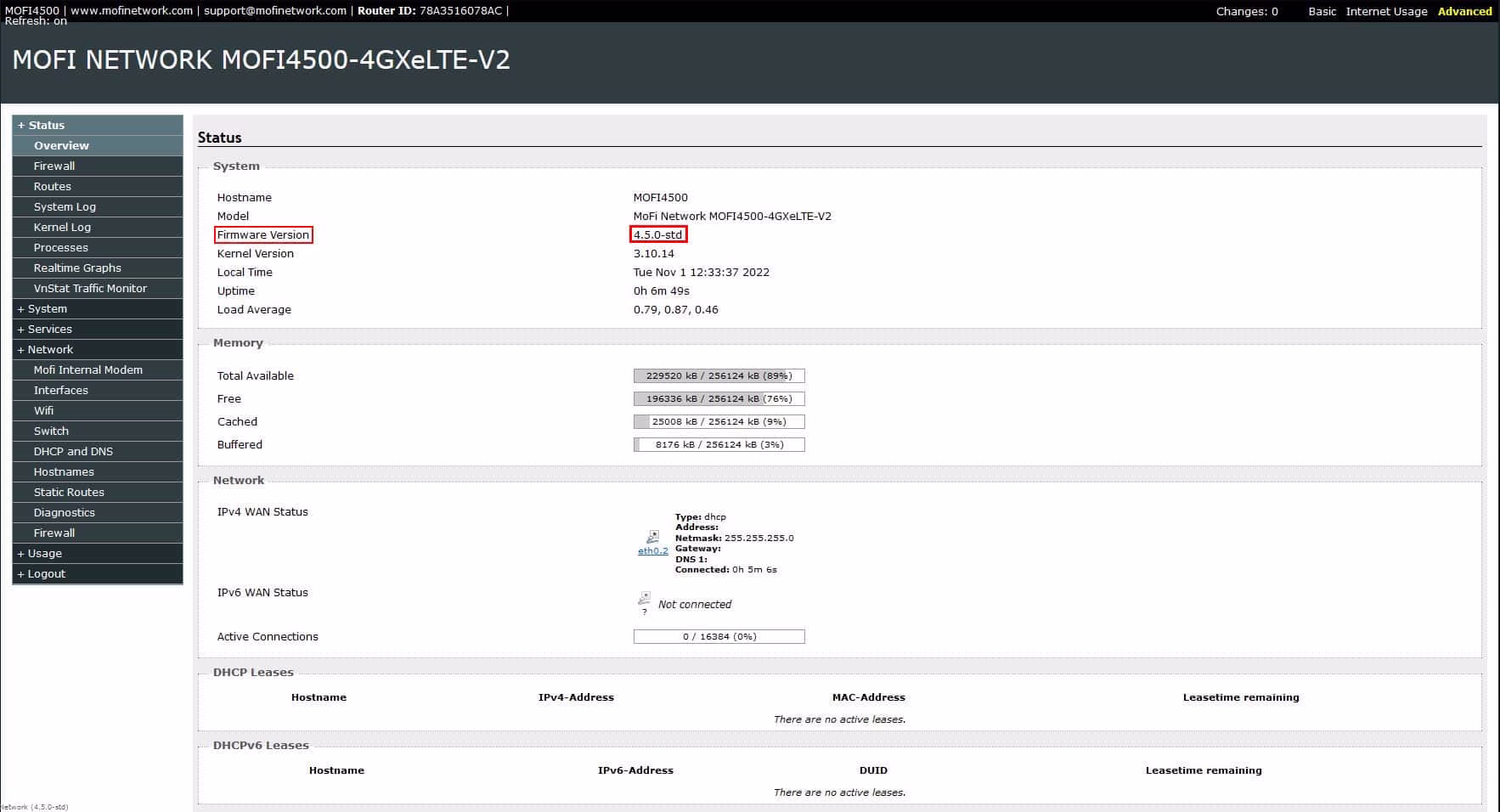The height and width of the screenshot is (812, 1500).
Task: Expand the Network menu section
Action: [98, 349]
